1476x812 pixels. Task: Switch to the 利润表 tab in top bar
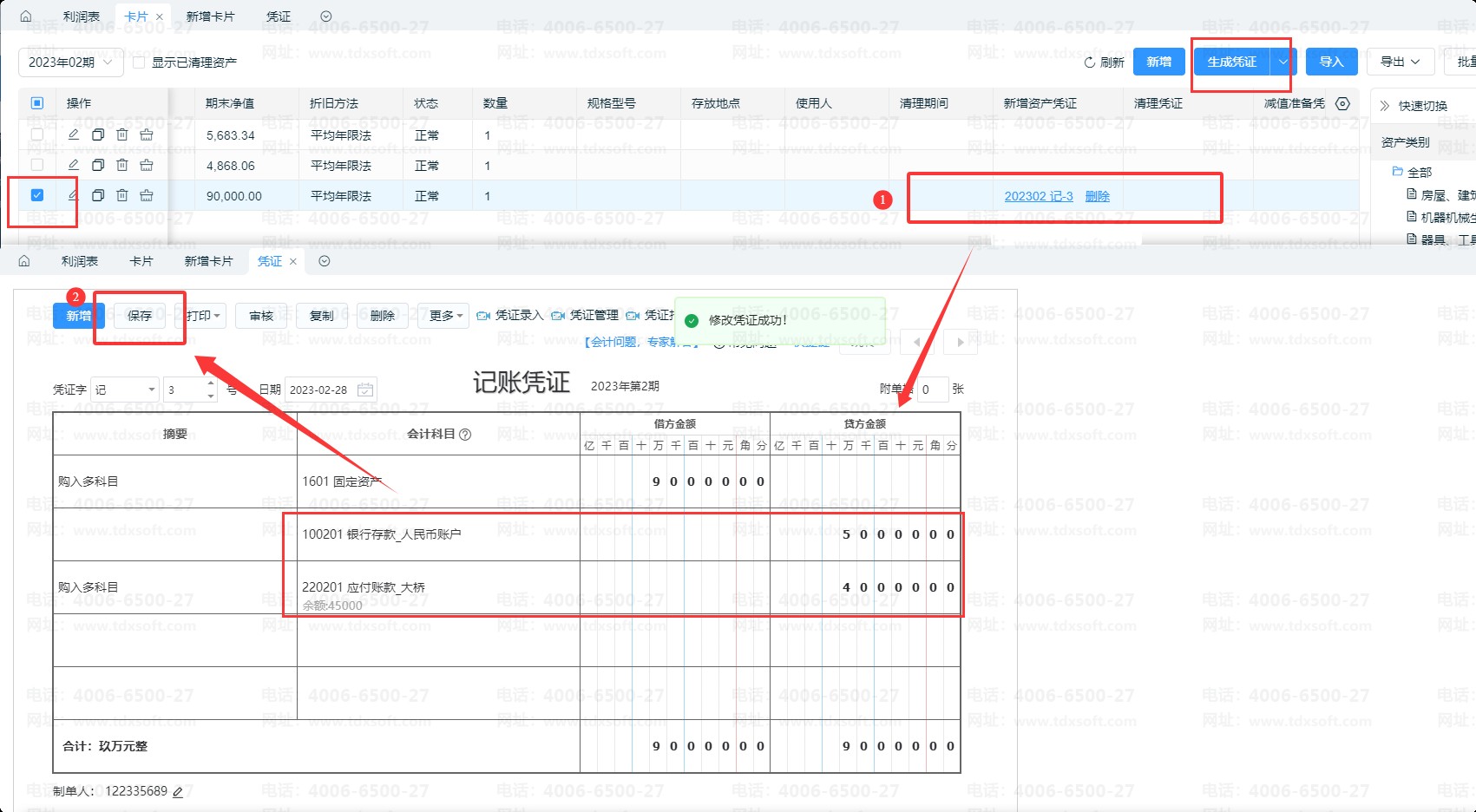82,16
